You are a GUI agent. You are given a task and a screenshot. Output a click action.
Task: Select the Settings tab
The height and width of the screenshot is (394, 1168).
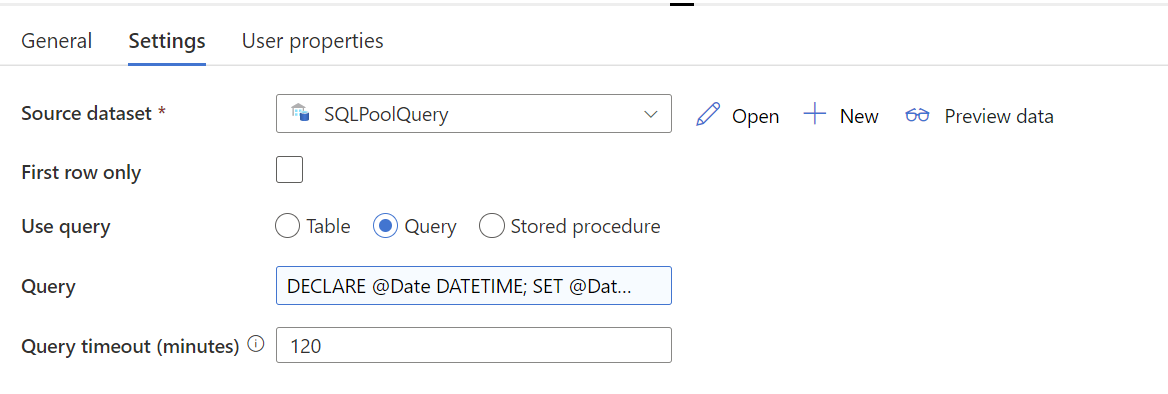pos(167,40)
